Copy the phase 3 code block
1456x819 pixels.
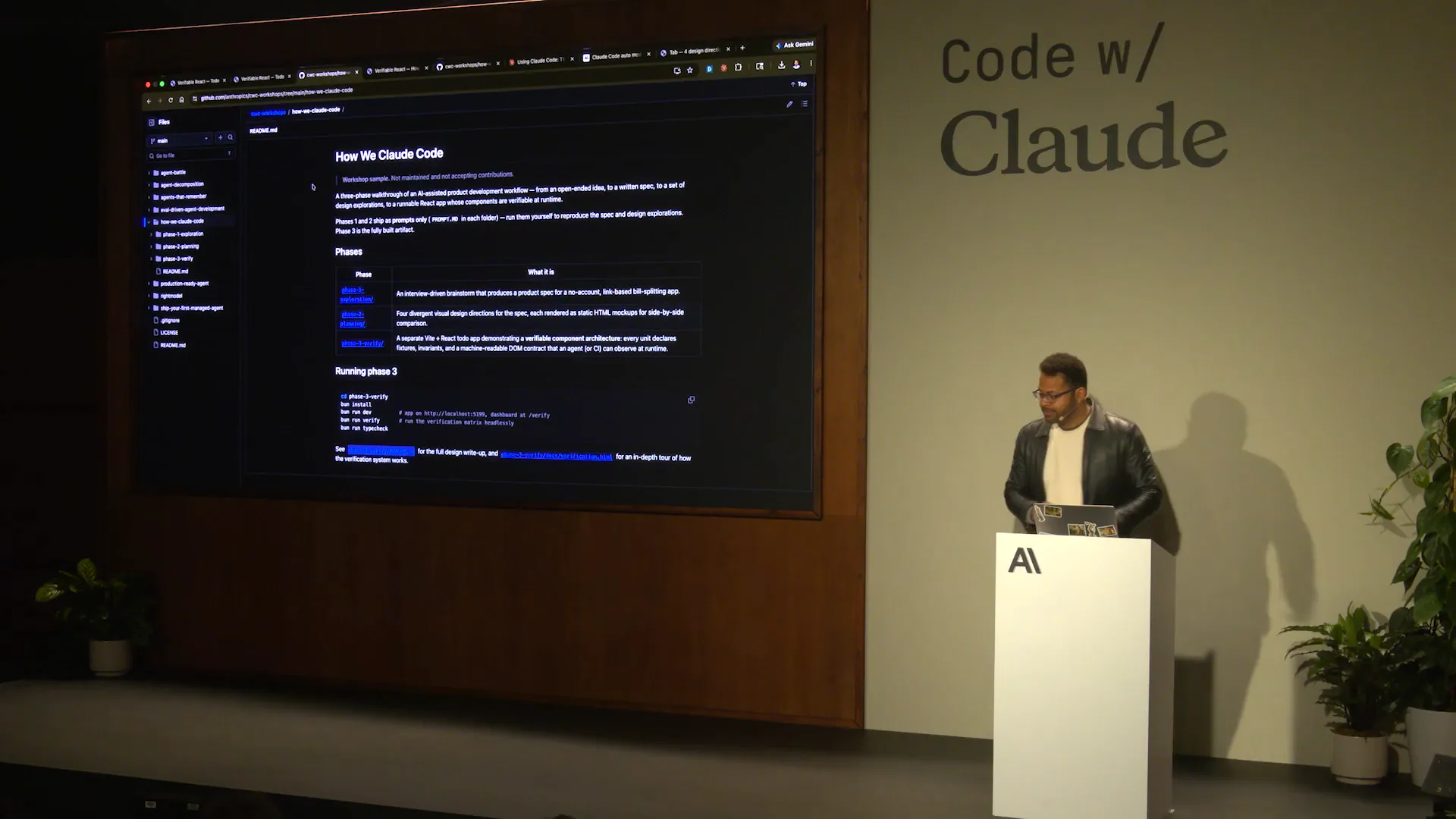[x=691, y=400]
